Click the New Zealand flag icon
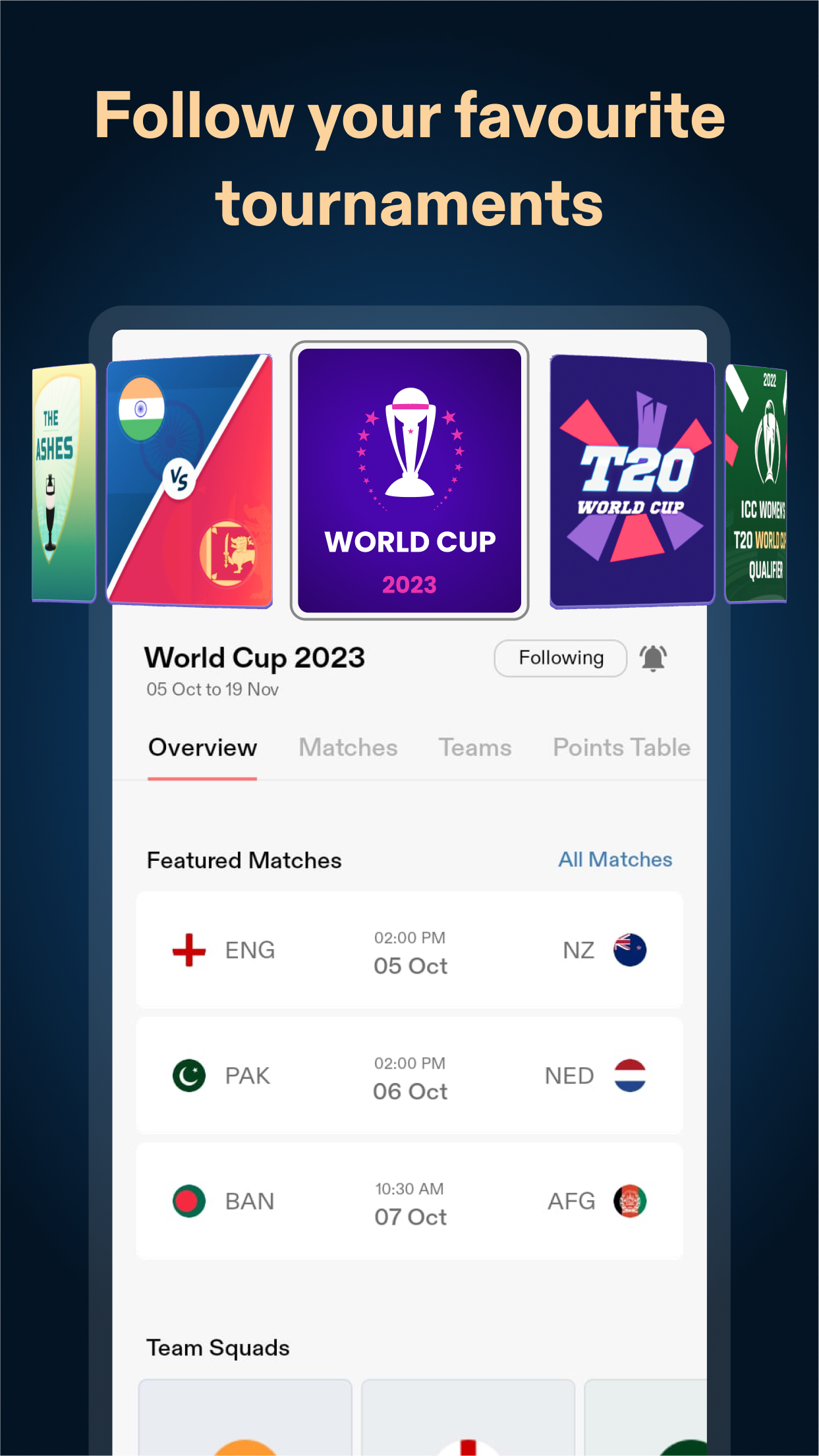 point(630,950)
